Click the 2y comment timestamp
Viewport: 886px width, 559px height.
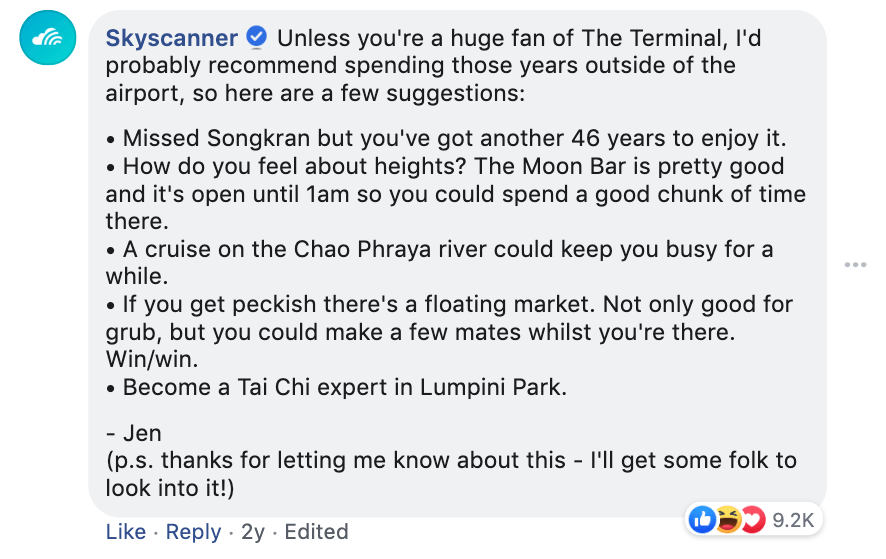click(252, 532)
